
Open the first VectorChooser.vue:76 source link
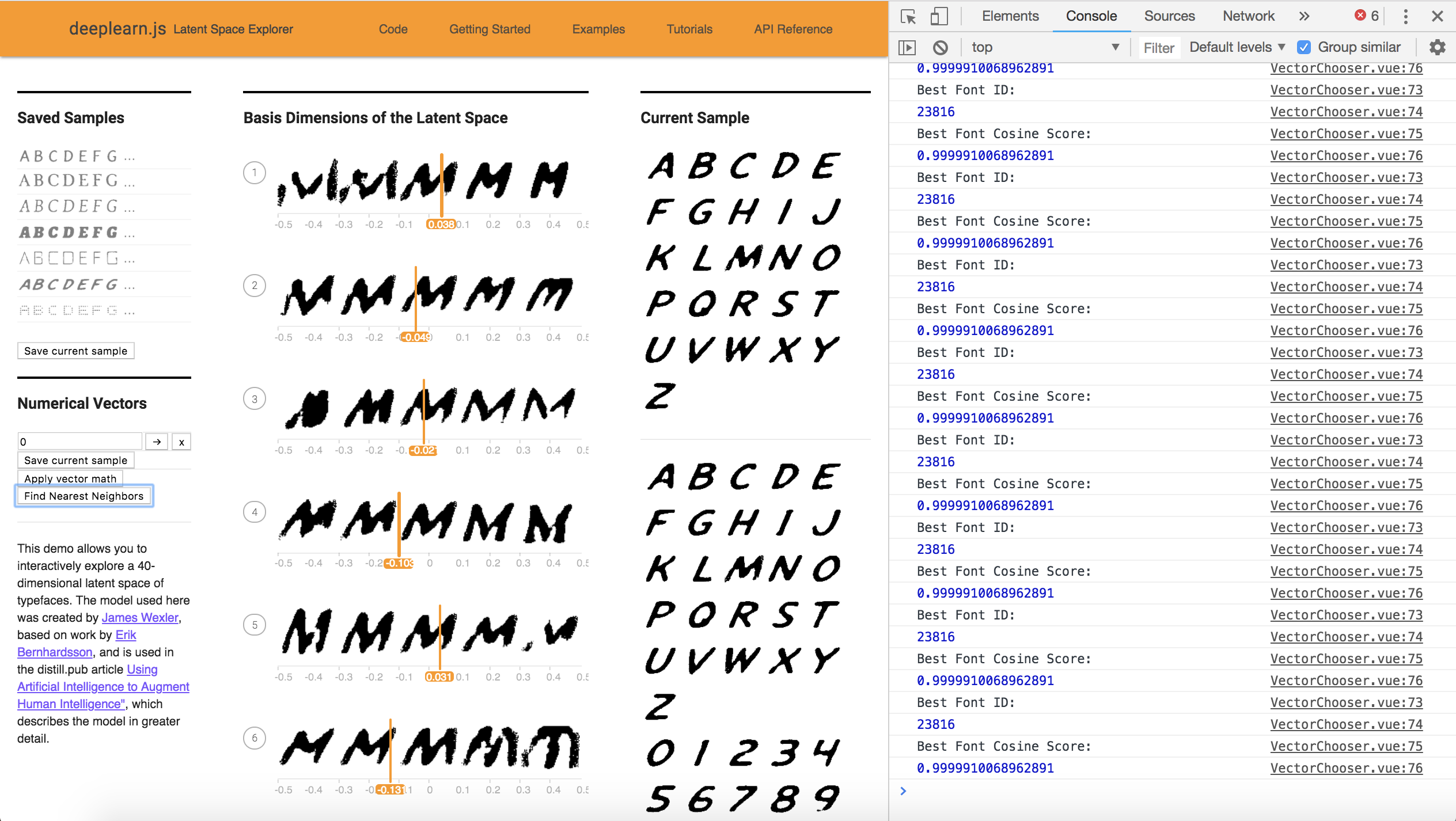click(x=1346, y=68)
